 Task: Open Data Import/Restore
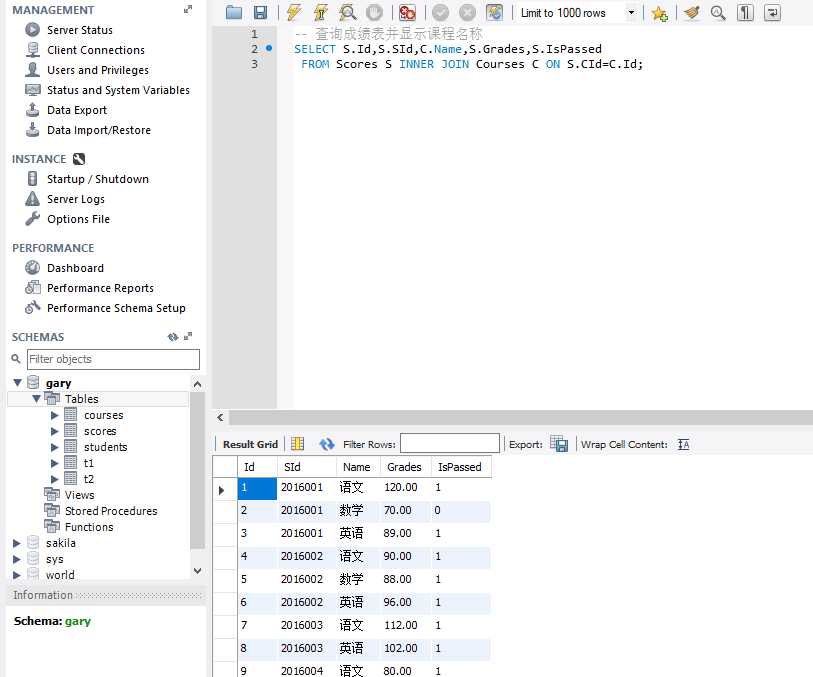[99, 130]
